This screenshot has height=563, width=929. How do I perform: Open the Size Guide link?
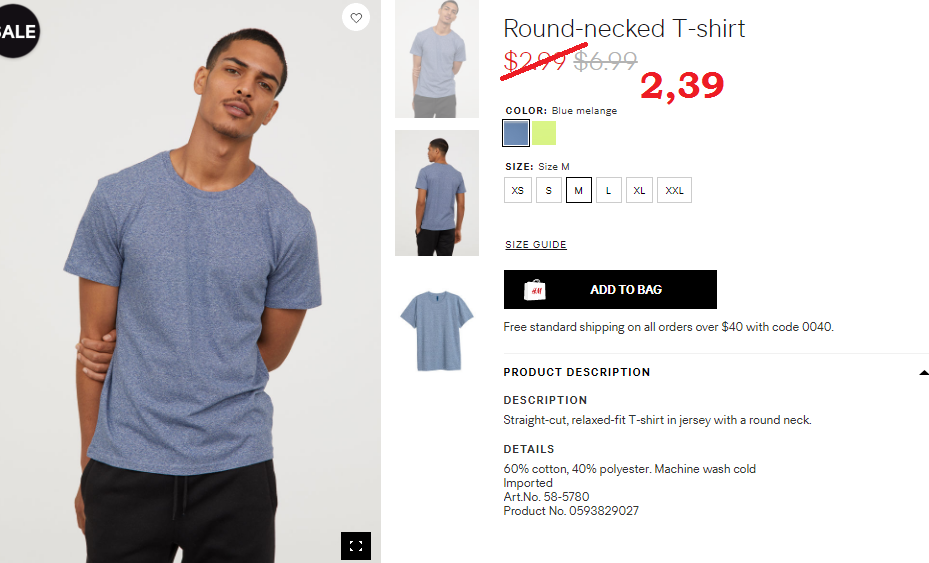click(x=536, y=245)
